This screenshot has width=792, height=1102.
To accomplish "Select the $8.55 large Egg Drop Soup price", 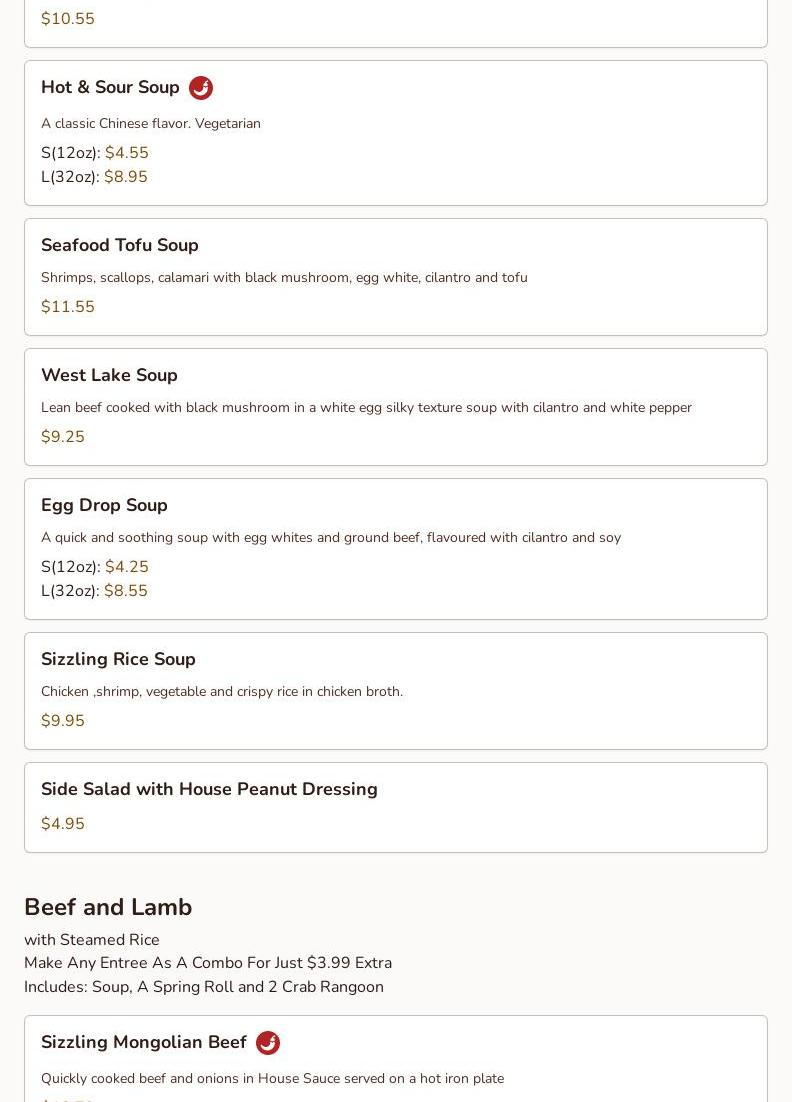I will click(x=126, y=591).
